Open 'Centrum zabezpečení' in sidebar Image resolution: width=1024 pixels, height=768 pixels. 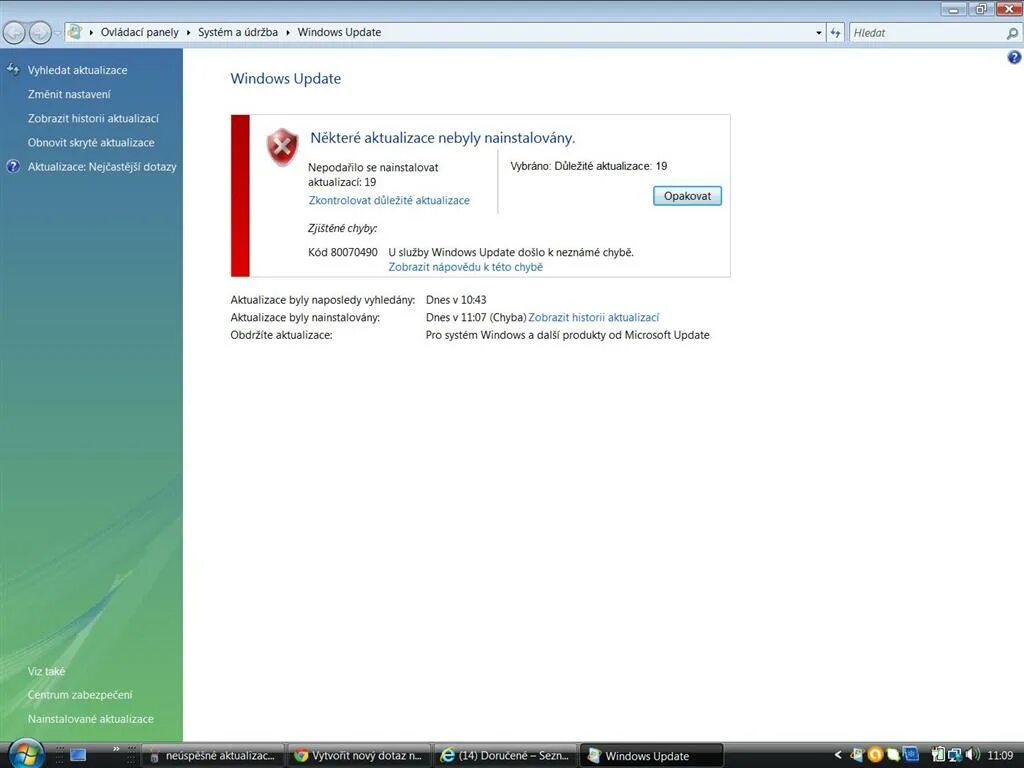coord(80,695)
